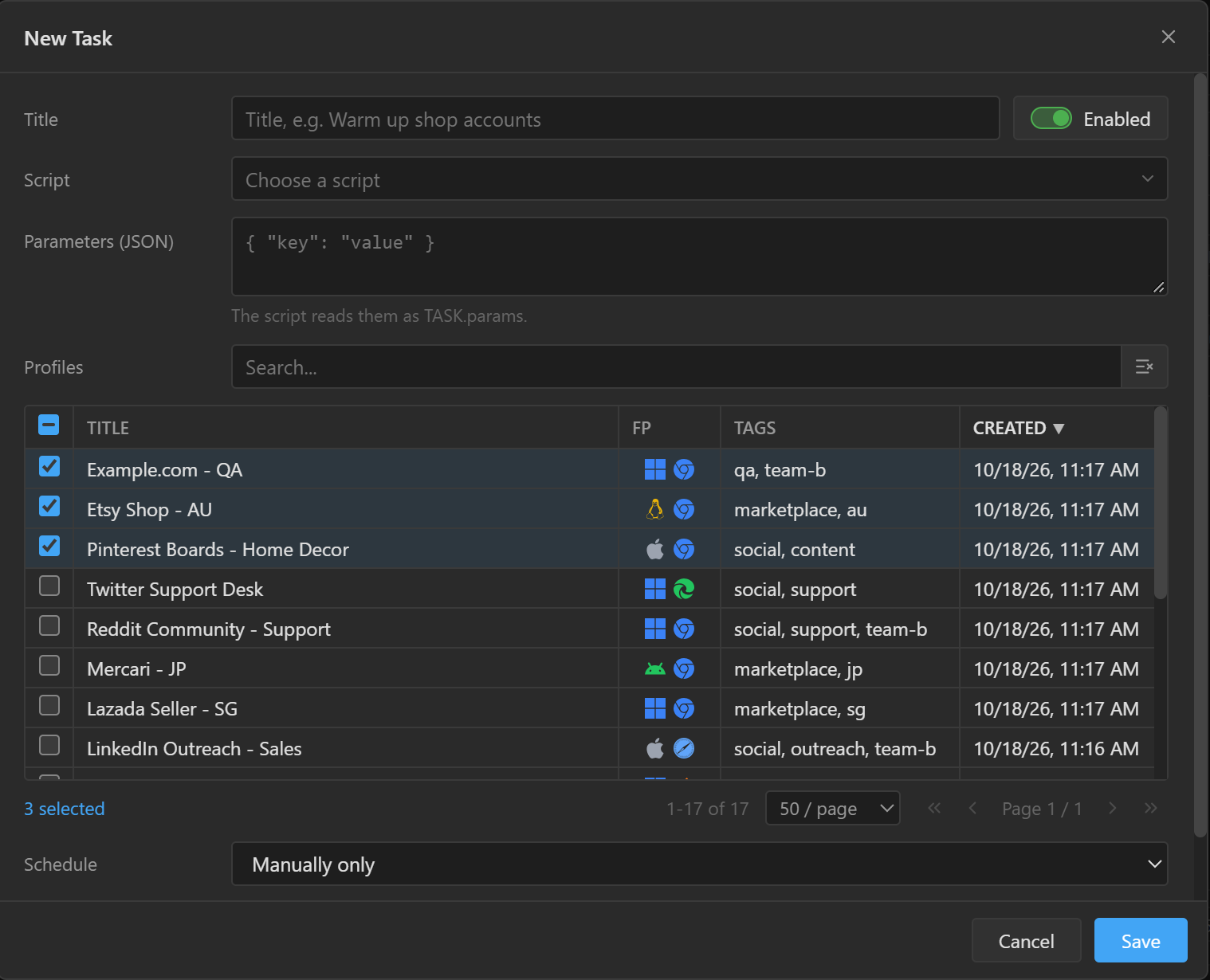This screenshot has height=980, width=1210.
Task: Expand the Manually only schedule dropdown
Action: (700, 864)
